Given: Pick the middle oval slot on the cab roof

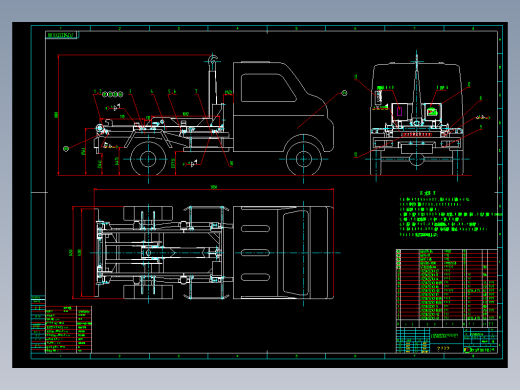Looking at the screenshot, I should pos(255,253).
